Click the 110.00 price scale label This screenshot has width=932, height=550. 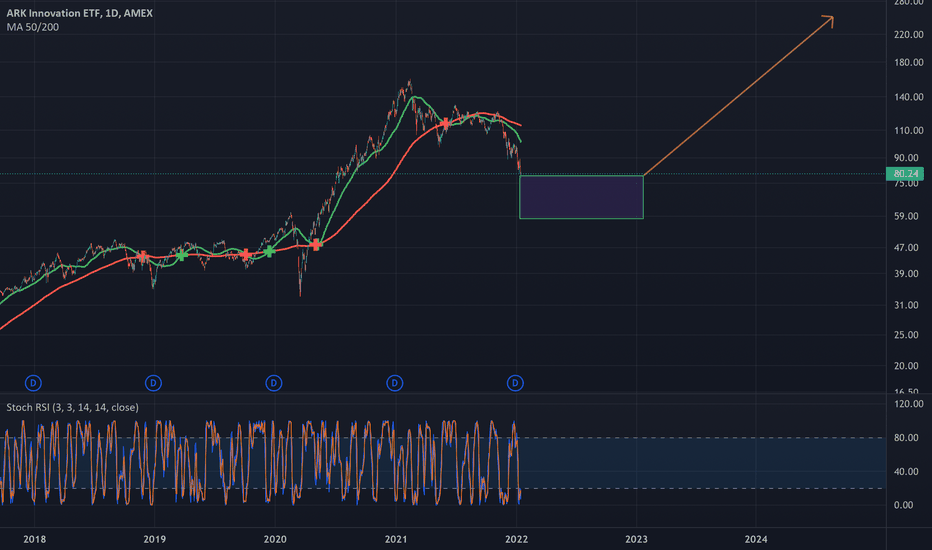[909, 130]
